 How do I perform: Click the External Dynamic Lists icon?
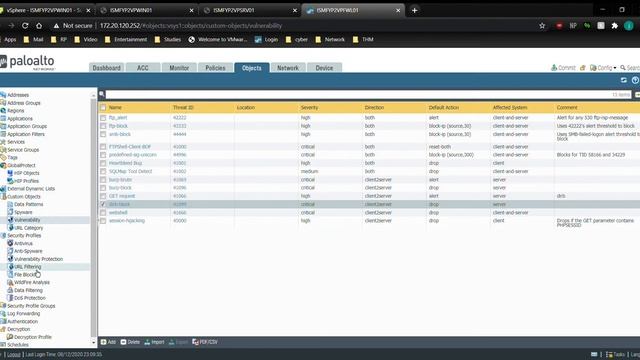(x=3, y=189)
